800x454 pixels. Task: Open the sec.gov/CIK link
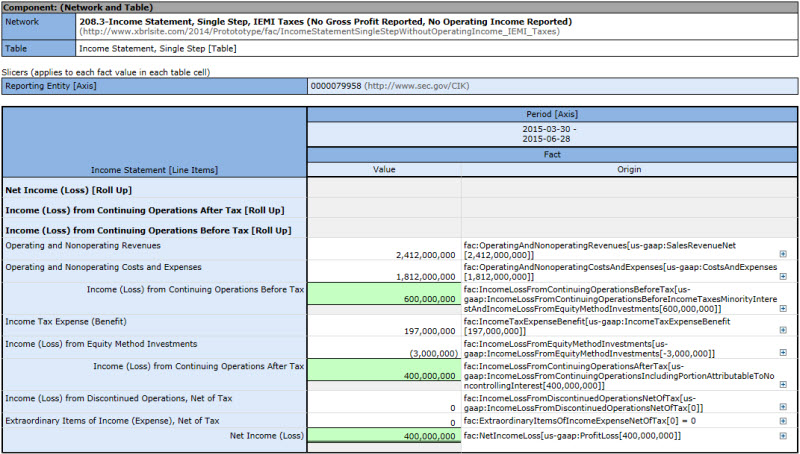tap(416, 86)
